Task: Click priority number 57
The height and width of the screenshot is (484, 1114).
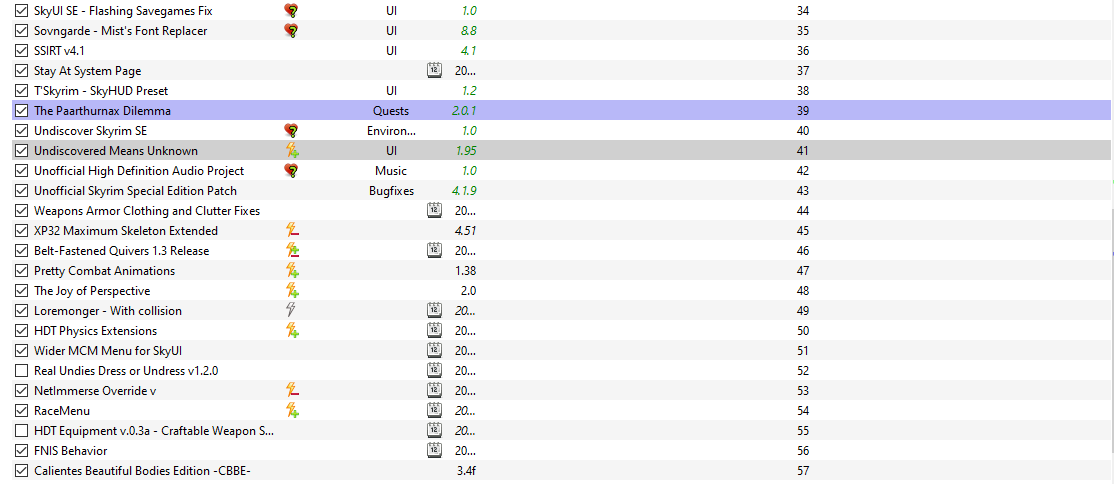Action: (803, 470)
